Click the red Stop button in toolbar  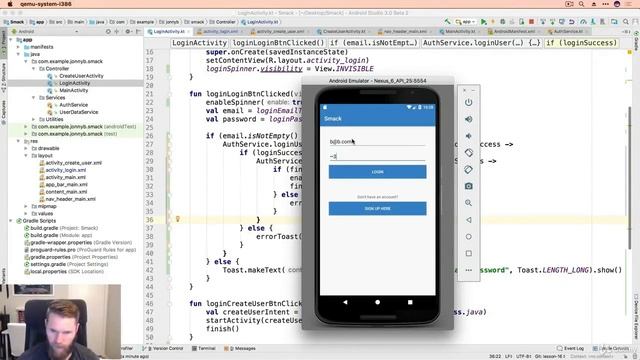(x=531, y=22)
